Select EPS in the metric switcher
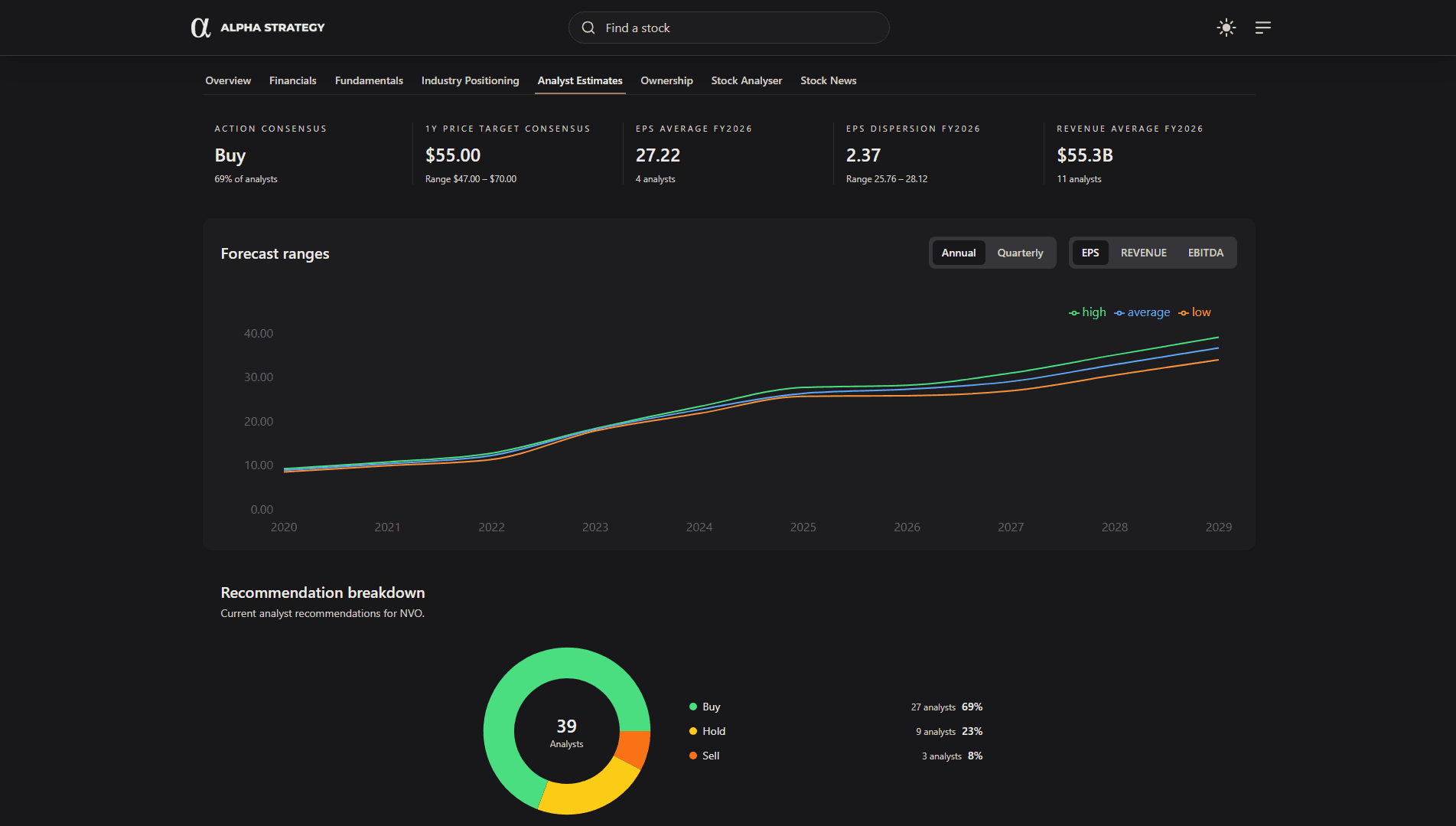Image resolution: width=1456 pixels, height=826 pixels. pyautogui.click(x=1090, y=252)
